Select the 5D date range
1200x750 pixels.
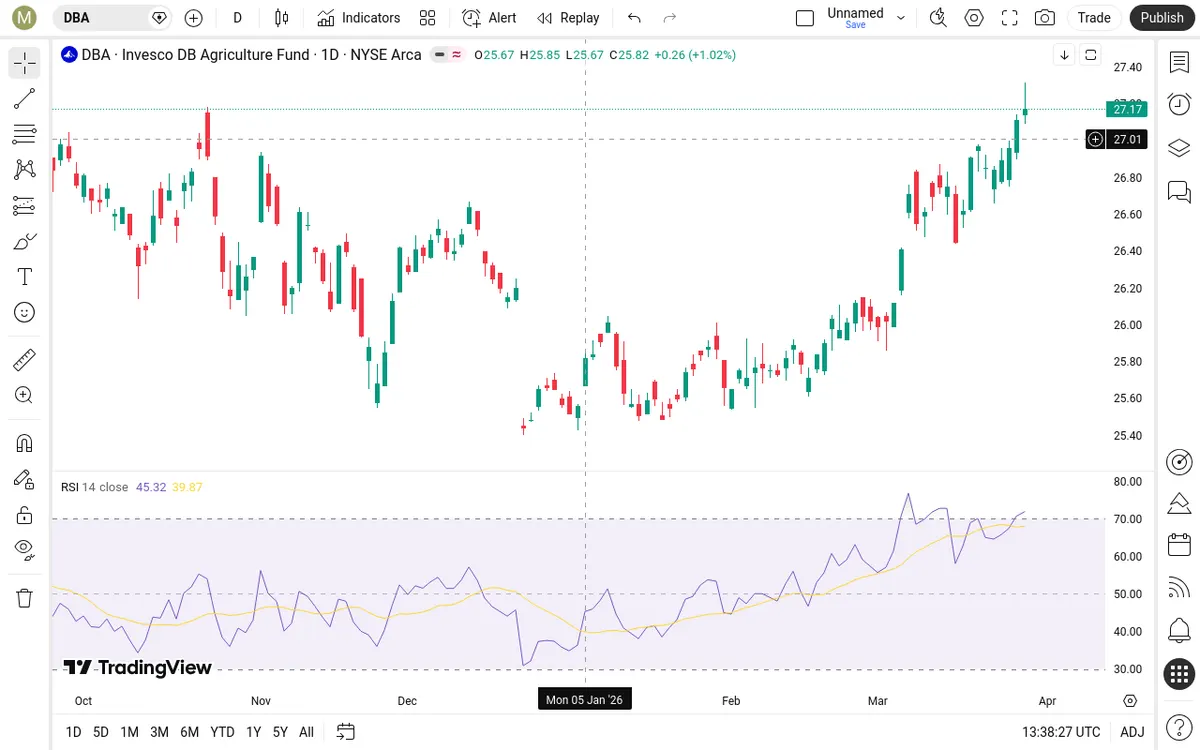101,732
